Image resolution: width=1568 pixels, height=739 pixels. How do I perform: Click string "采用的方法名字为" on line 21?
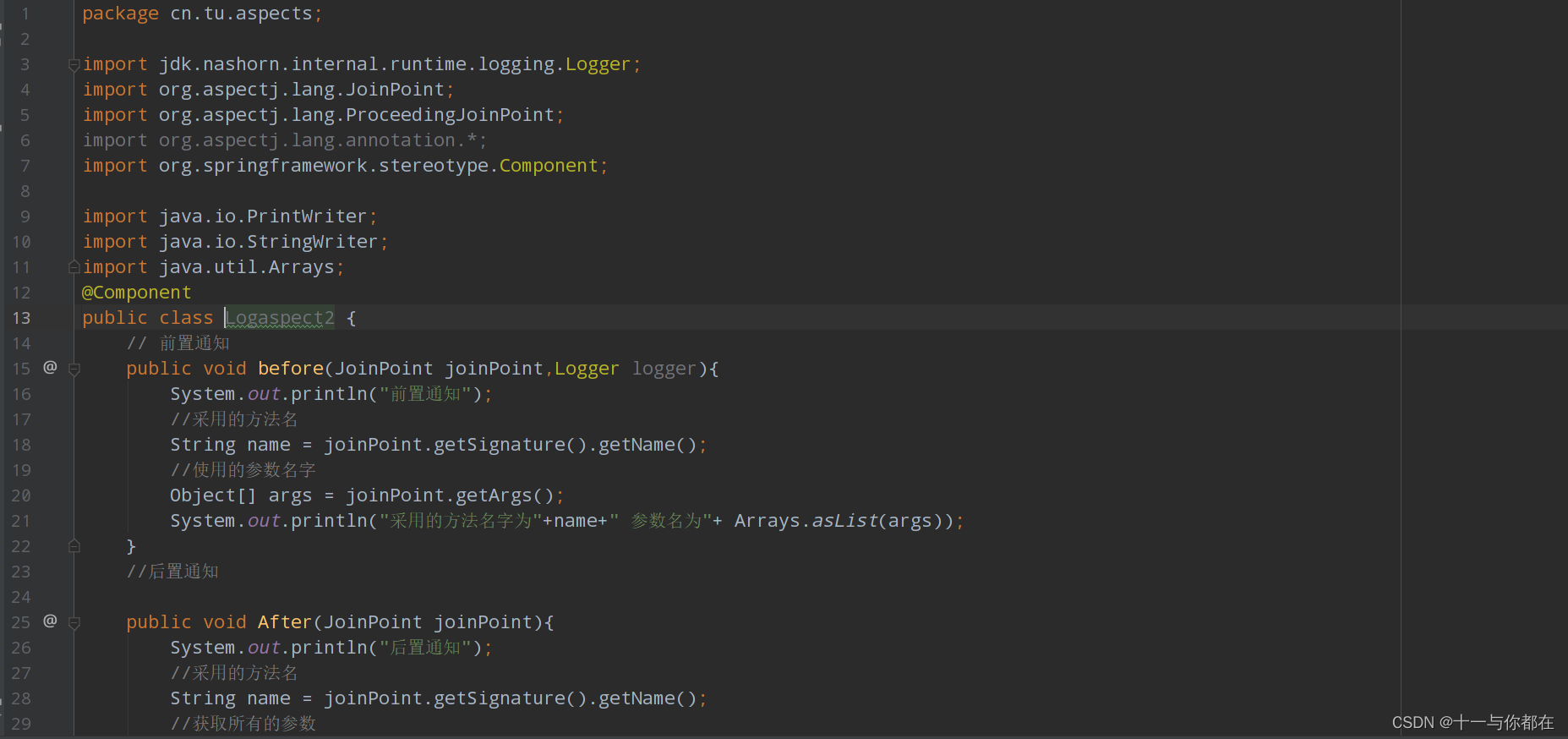click(461, 521)
